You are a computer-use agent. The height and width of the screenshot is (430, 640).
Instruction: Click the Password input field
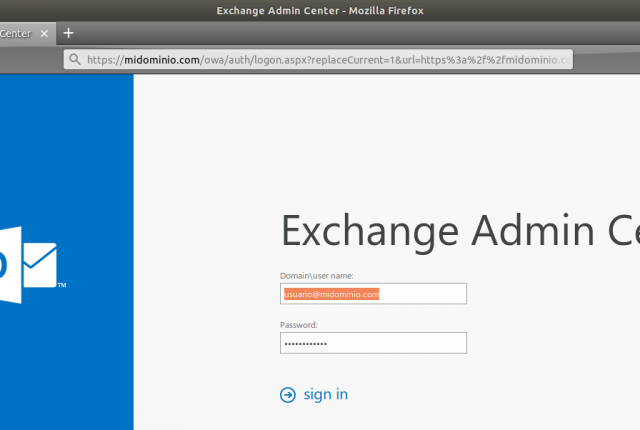pyautogui.click(x=373, y=343)
